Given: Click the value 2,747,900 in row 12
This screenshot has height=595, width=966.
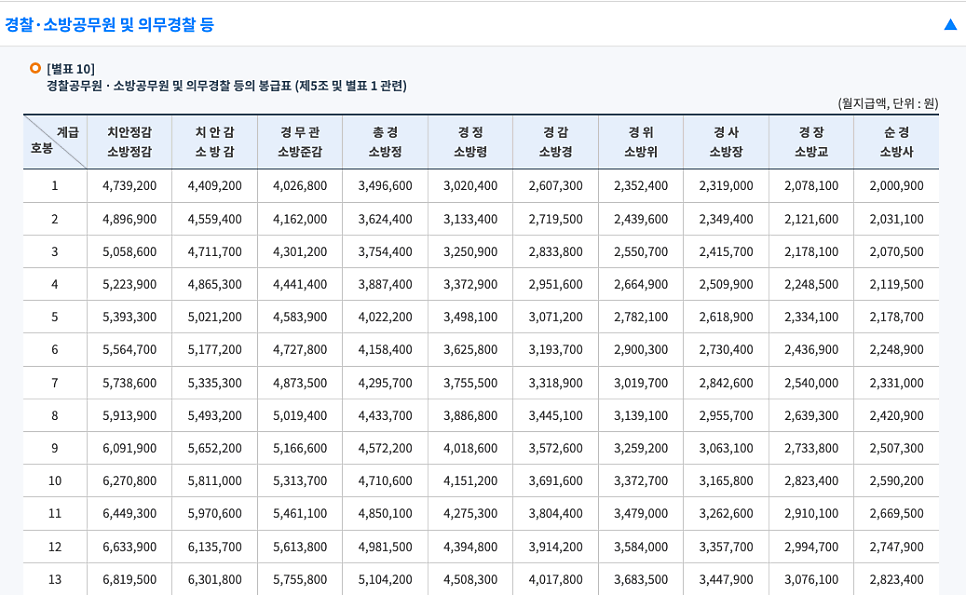Looking at the screenshot, I should pyautogui.click(x=896, y=546).
